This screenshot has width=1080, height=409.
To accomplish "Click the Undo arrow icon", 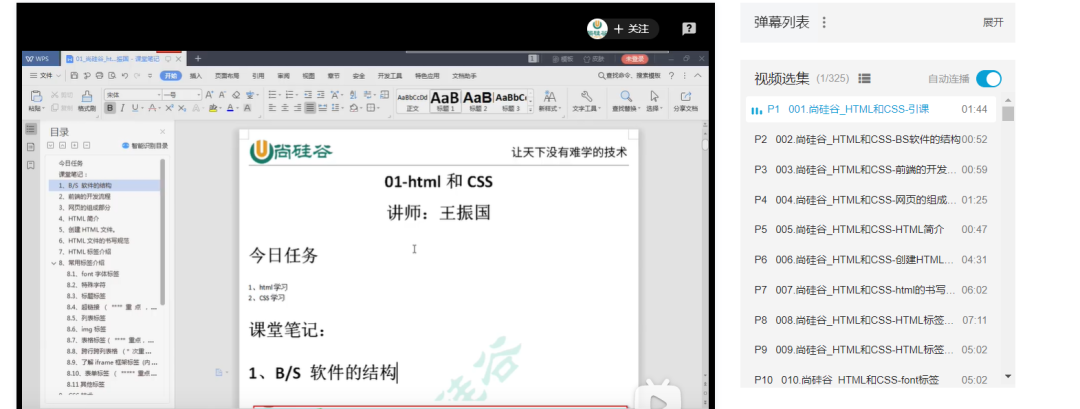I will [x=125, y=76].
